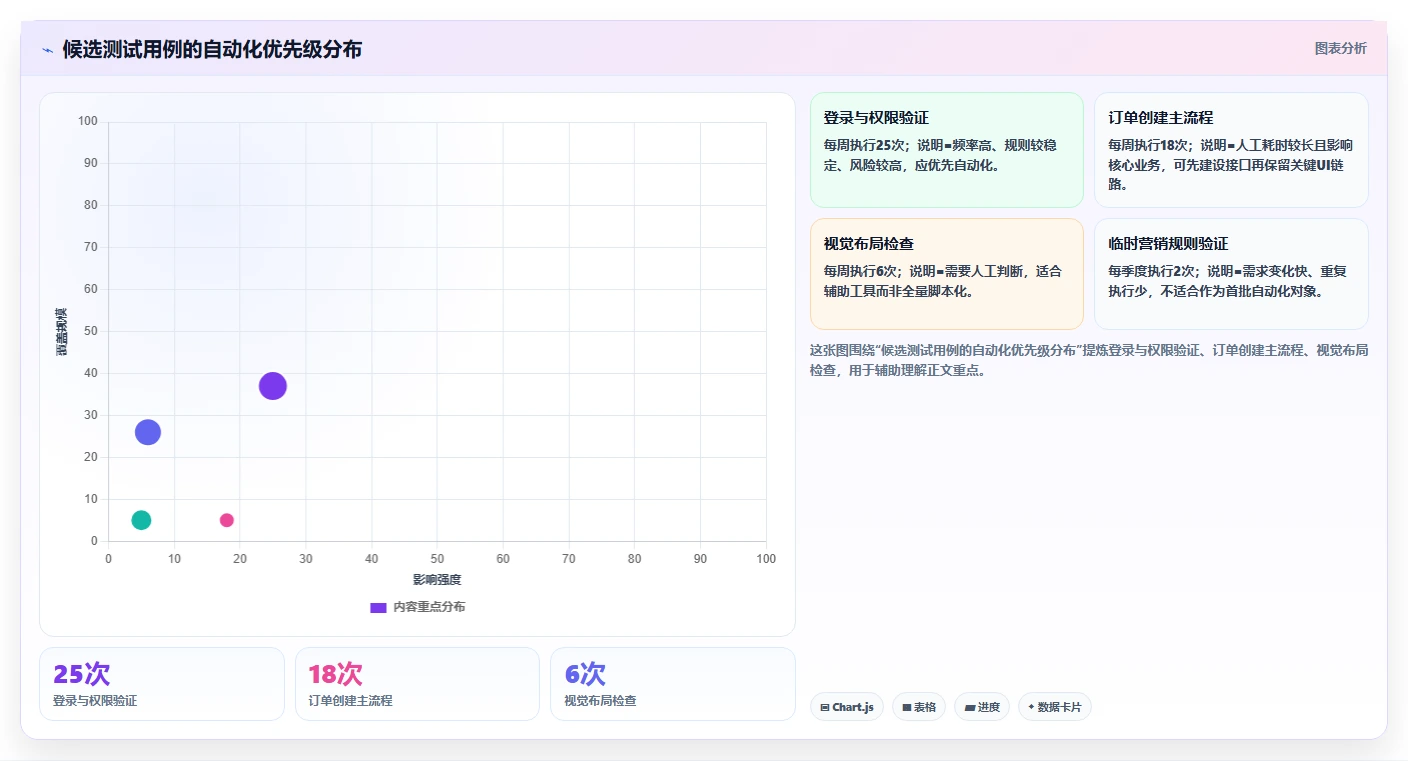Click the 内容重点分布 legend label
1408x761 pixels.
429,607
